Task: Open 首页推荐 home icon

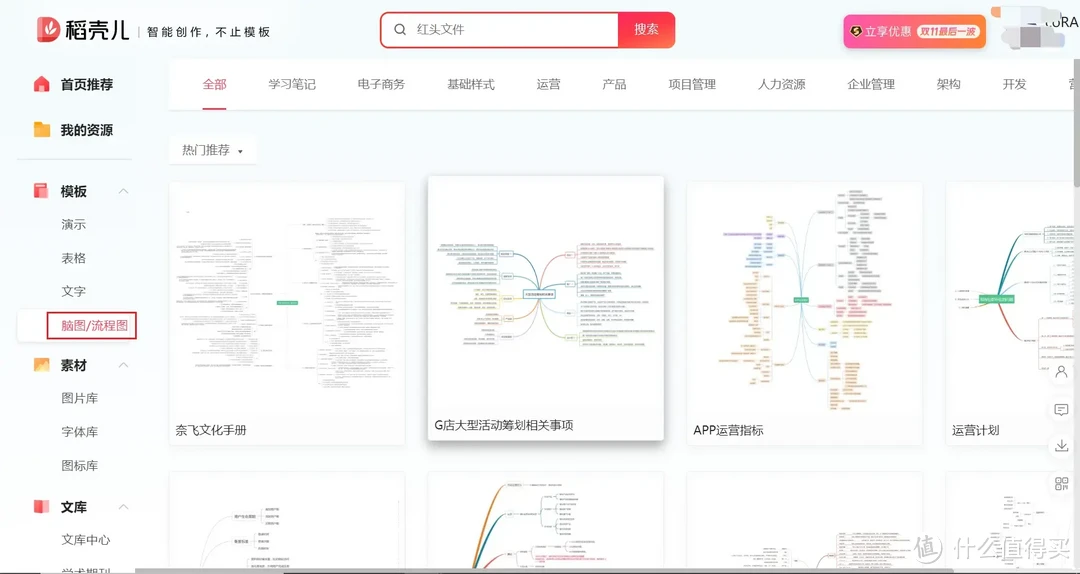Action: pyautogui.click(x=41, y=84)
